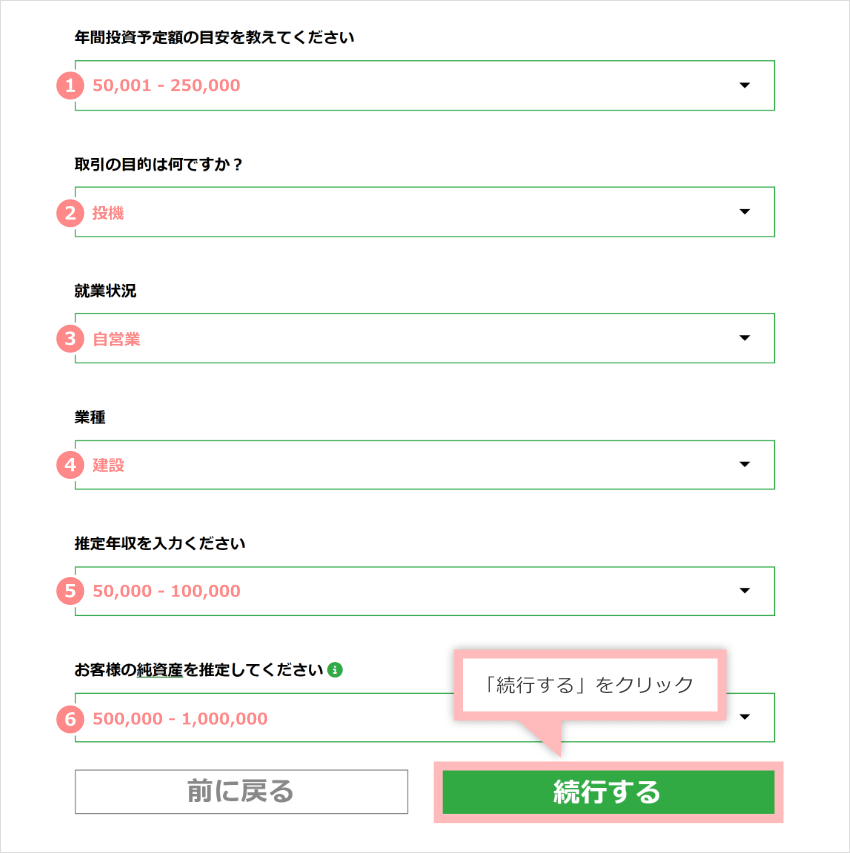Click the 「続行する」をクリック callout bubble
850x853 pixels.
[x=588, y=685]
